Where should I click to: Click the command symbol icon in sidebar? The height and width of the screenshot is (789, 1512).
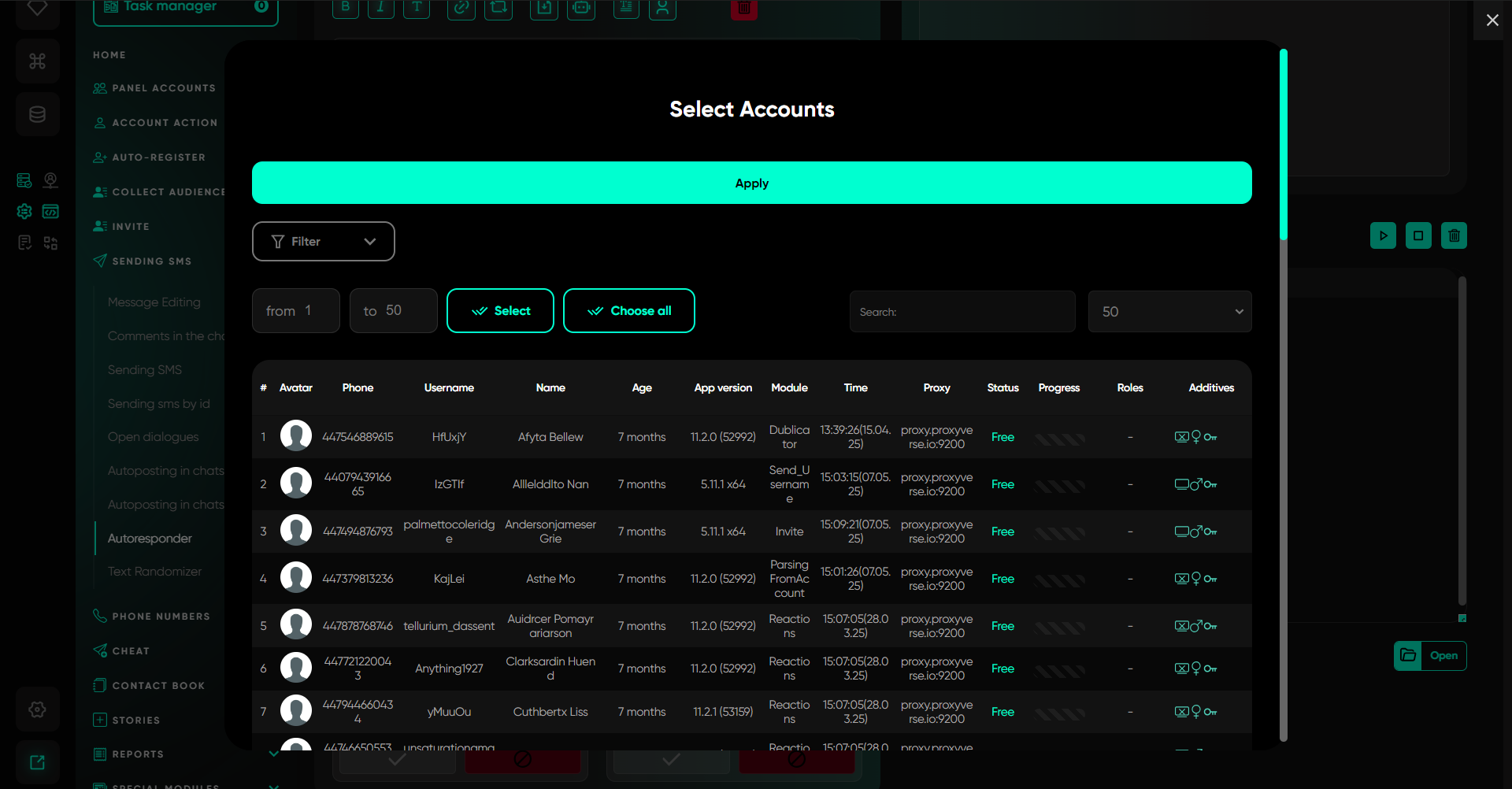point(37,61)
